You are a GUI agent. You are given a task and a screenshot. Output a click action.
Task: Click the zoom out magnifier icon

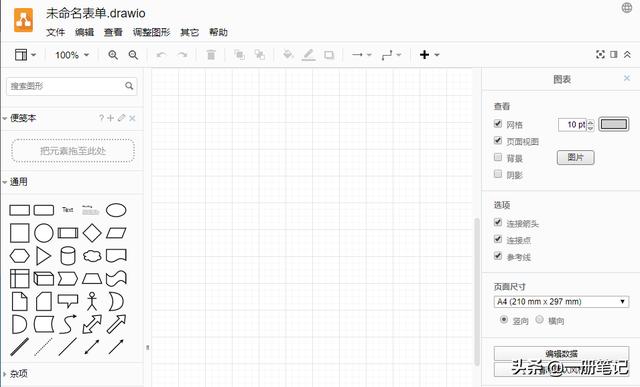pyautogui.click(x=133, y=55)
